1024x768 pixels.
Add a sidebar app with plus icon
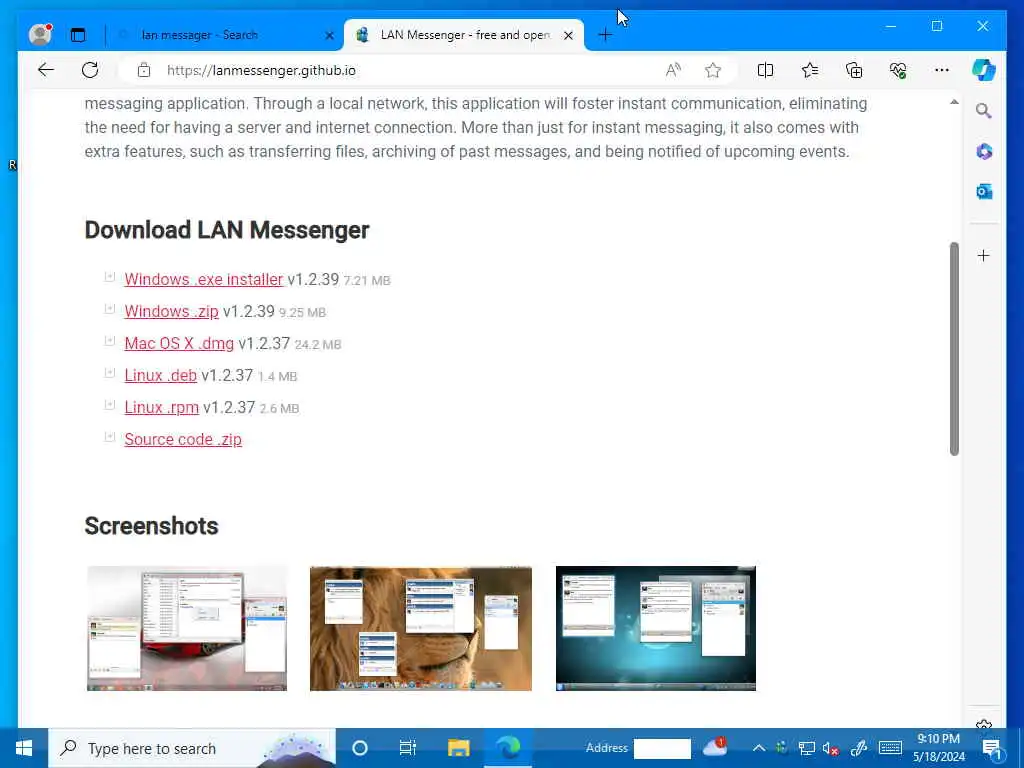(x=984, y=255)
